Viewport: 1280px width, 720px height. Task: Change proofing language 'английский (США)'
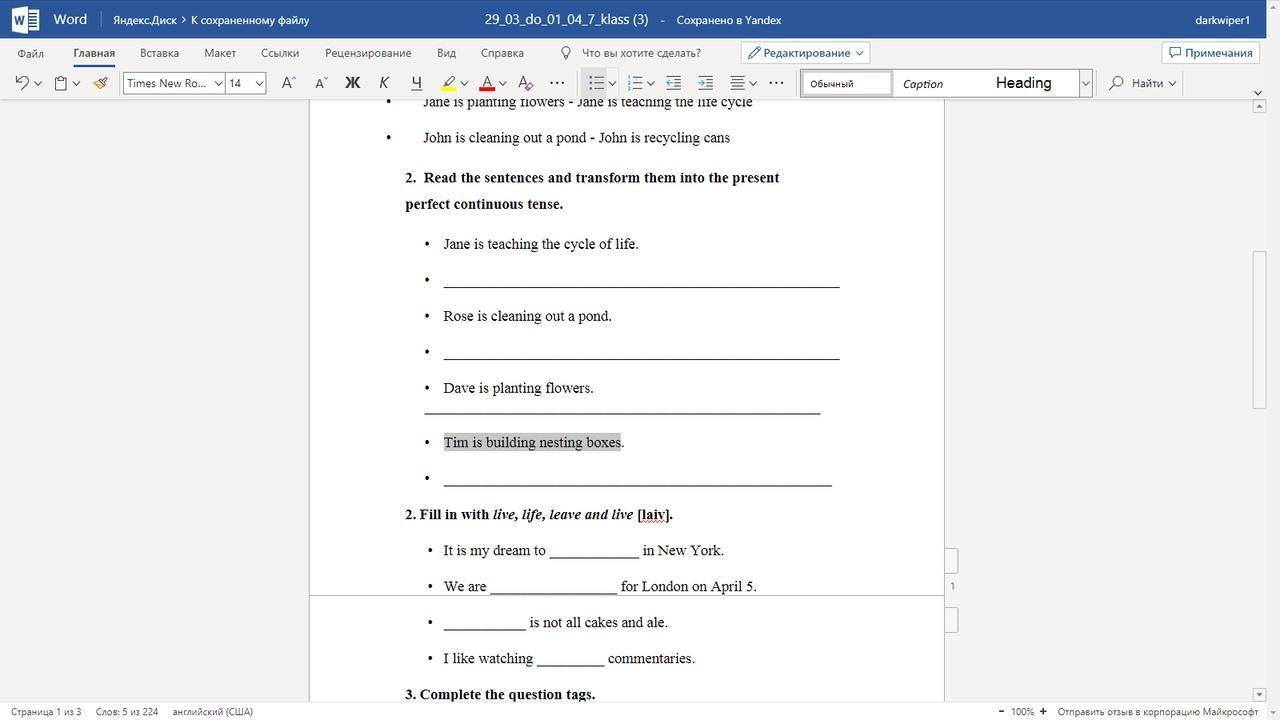pos(212,712)
